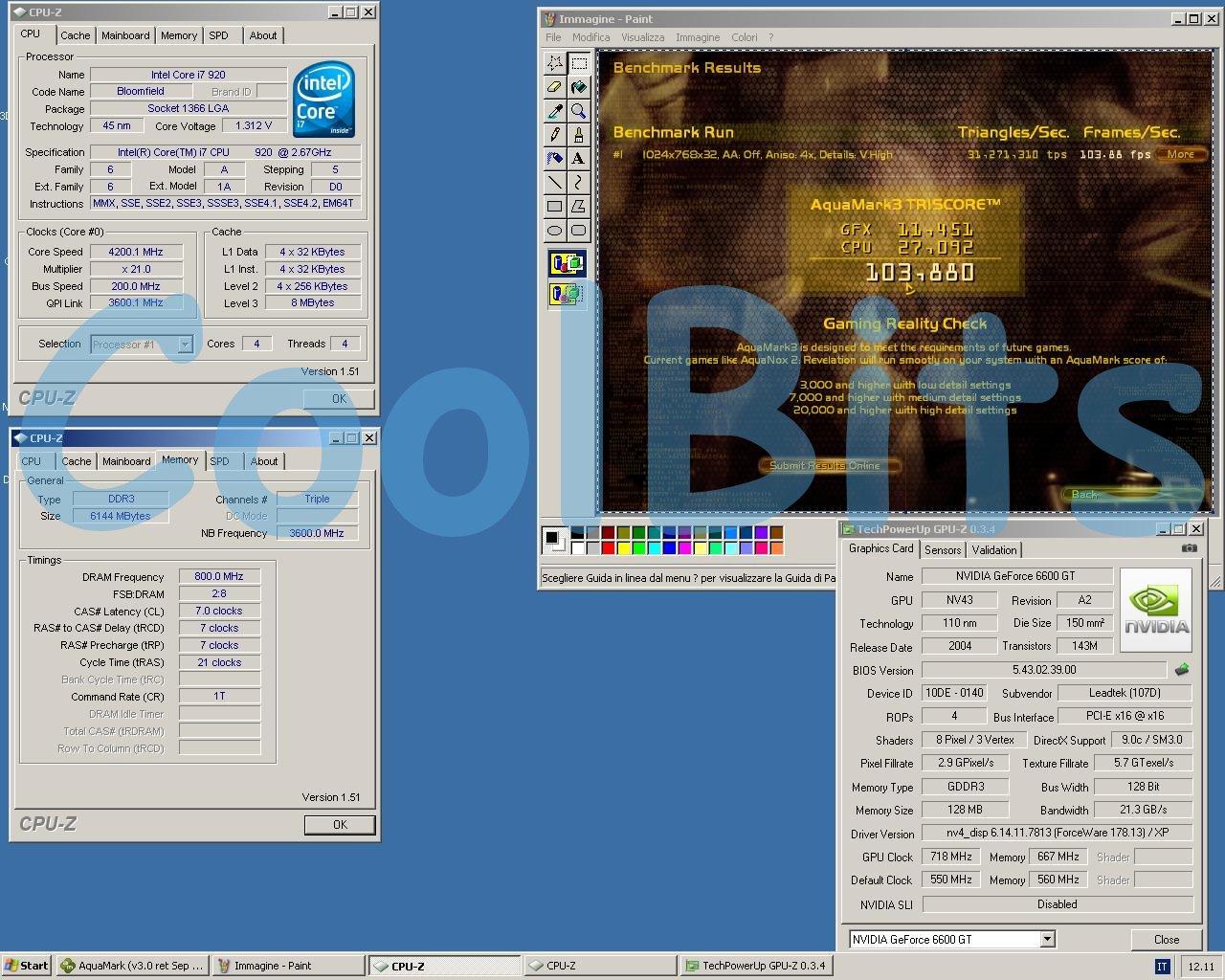Activate Immagine - Paint taskbar button
Screen dimensions: 1225x980
pos(287,966)
